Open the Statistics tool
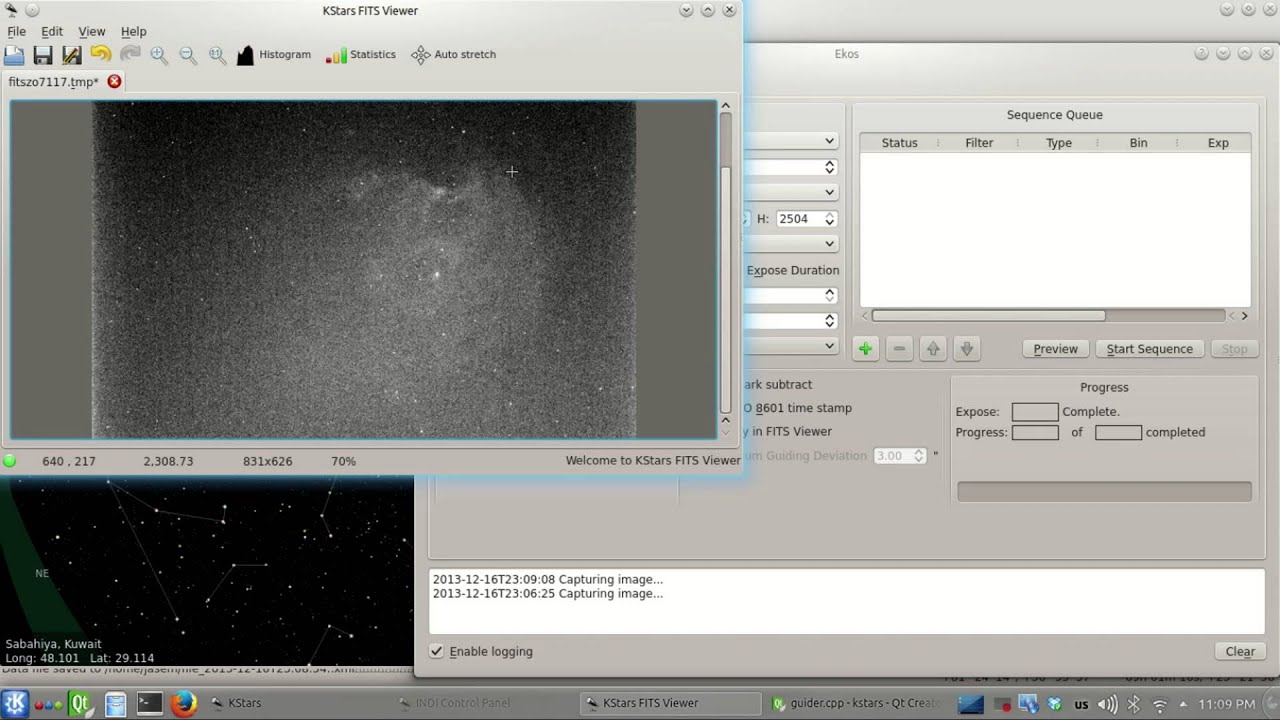Screen dimensions: 1280x720 [360, 55]
